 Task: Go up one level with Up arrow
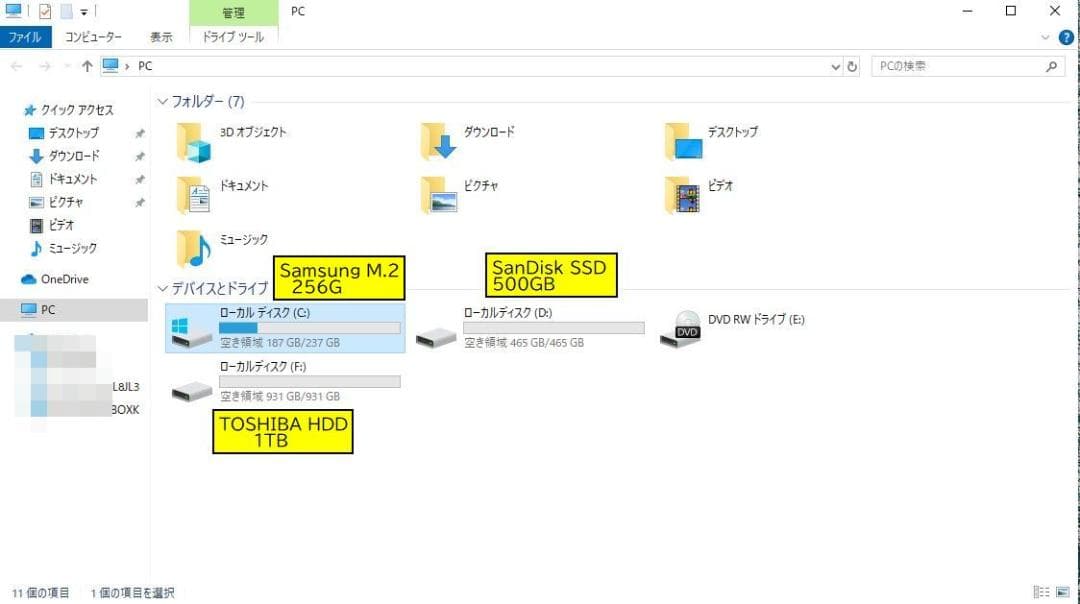pyautogui.click(x=87, y=67)
